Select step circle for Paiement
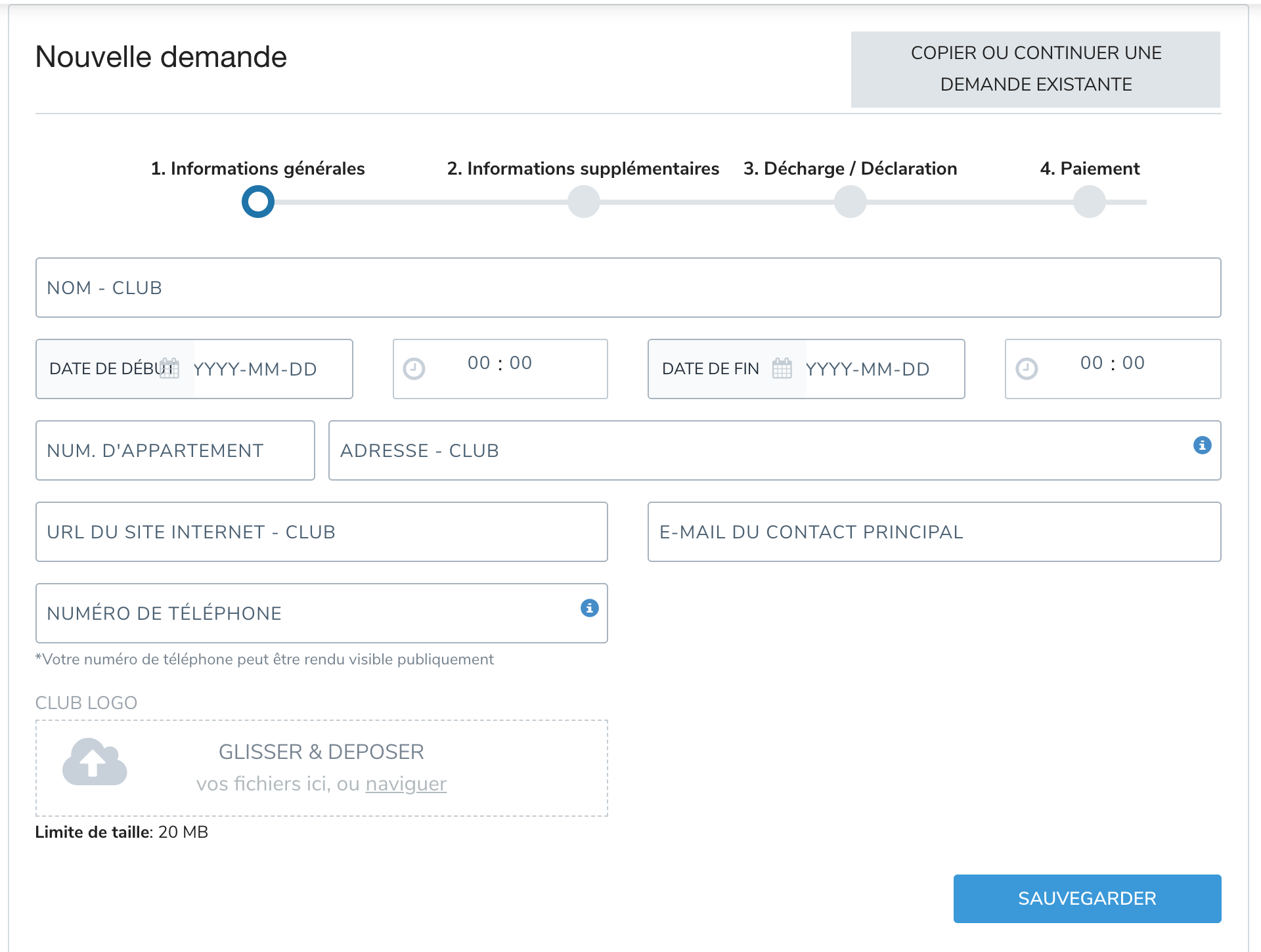 click(x=1090, y=202)
